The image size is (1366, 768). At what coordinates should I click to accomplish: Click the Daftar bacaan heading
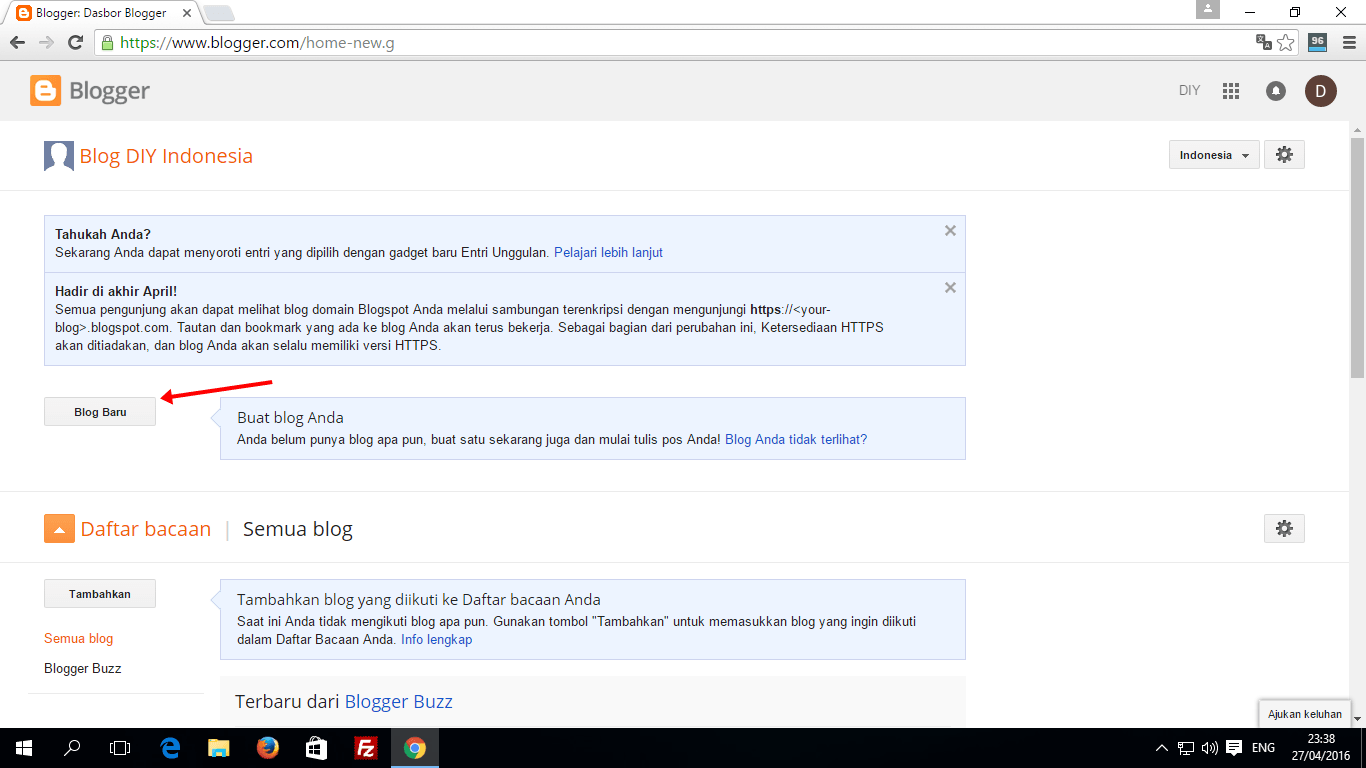point(146,529)
